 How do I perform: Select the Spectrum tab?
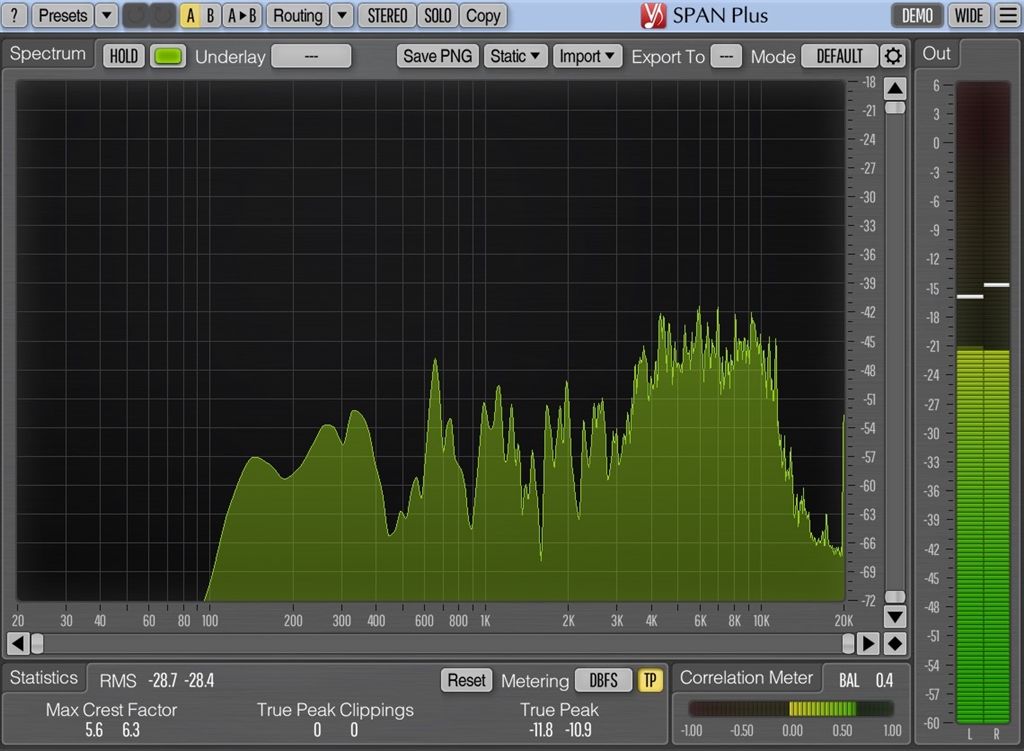pyautogui.click(x=47, y=54)
